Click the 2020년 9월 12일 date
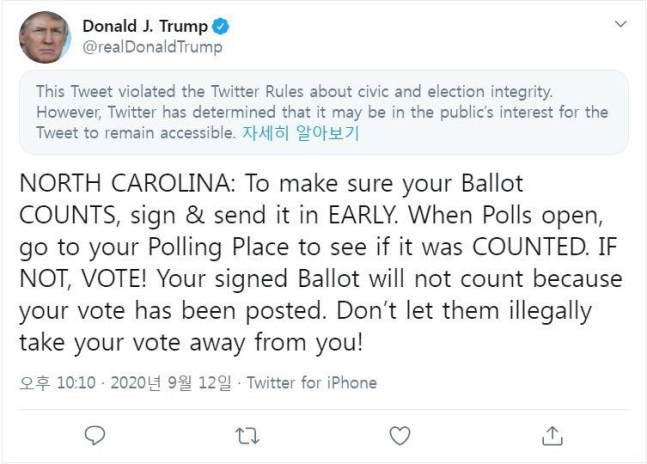 [171, 383]
